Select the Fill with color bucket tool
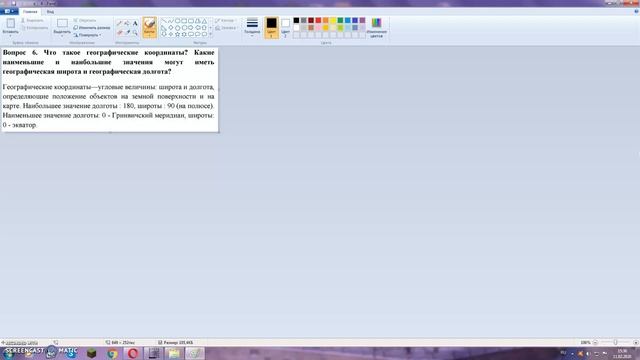640x360 pixels. [127, 23]
